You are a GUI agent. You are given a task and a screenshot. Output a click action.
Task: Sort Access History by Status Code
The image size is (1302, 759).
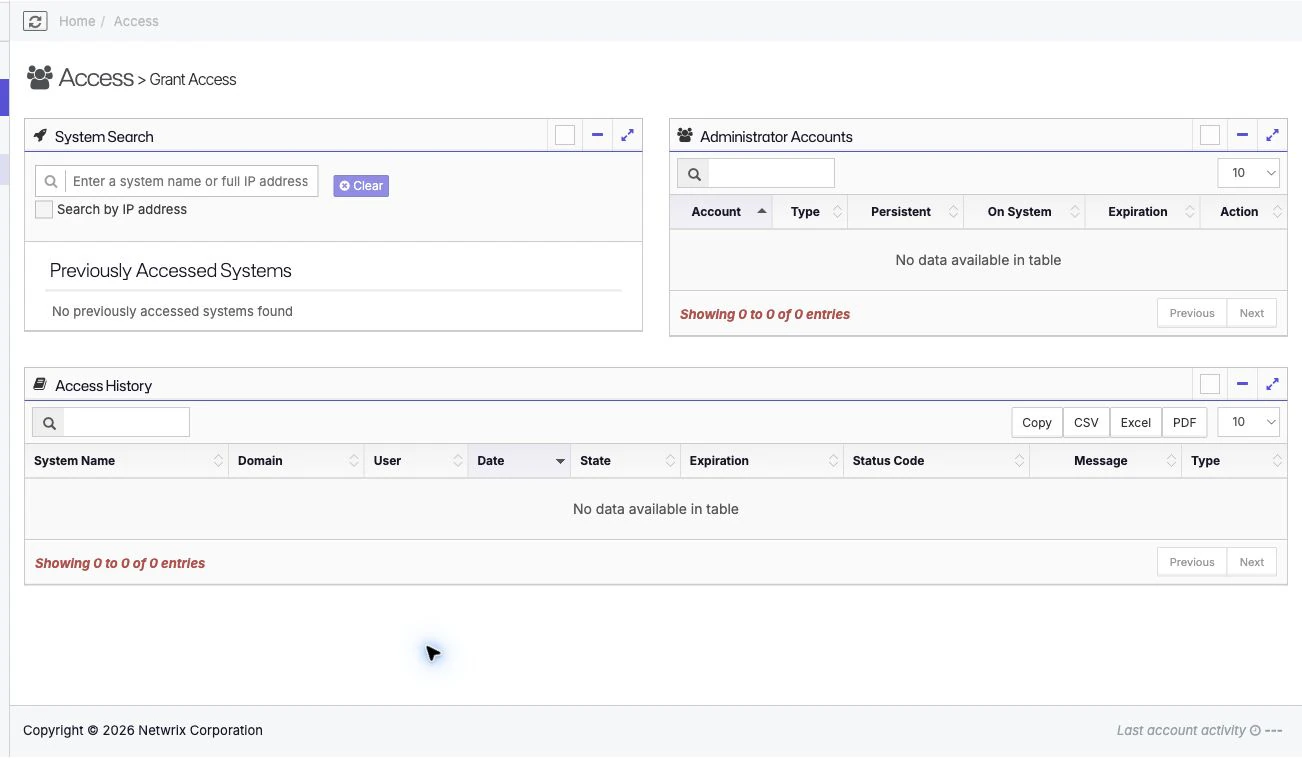[936, 461]
